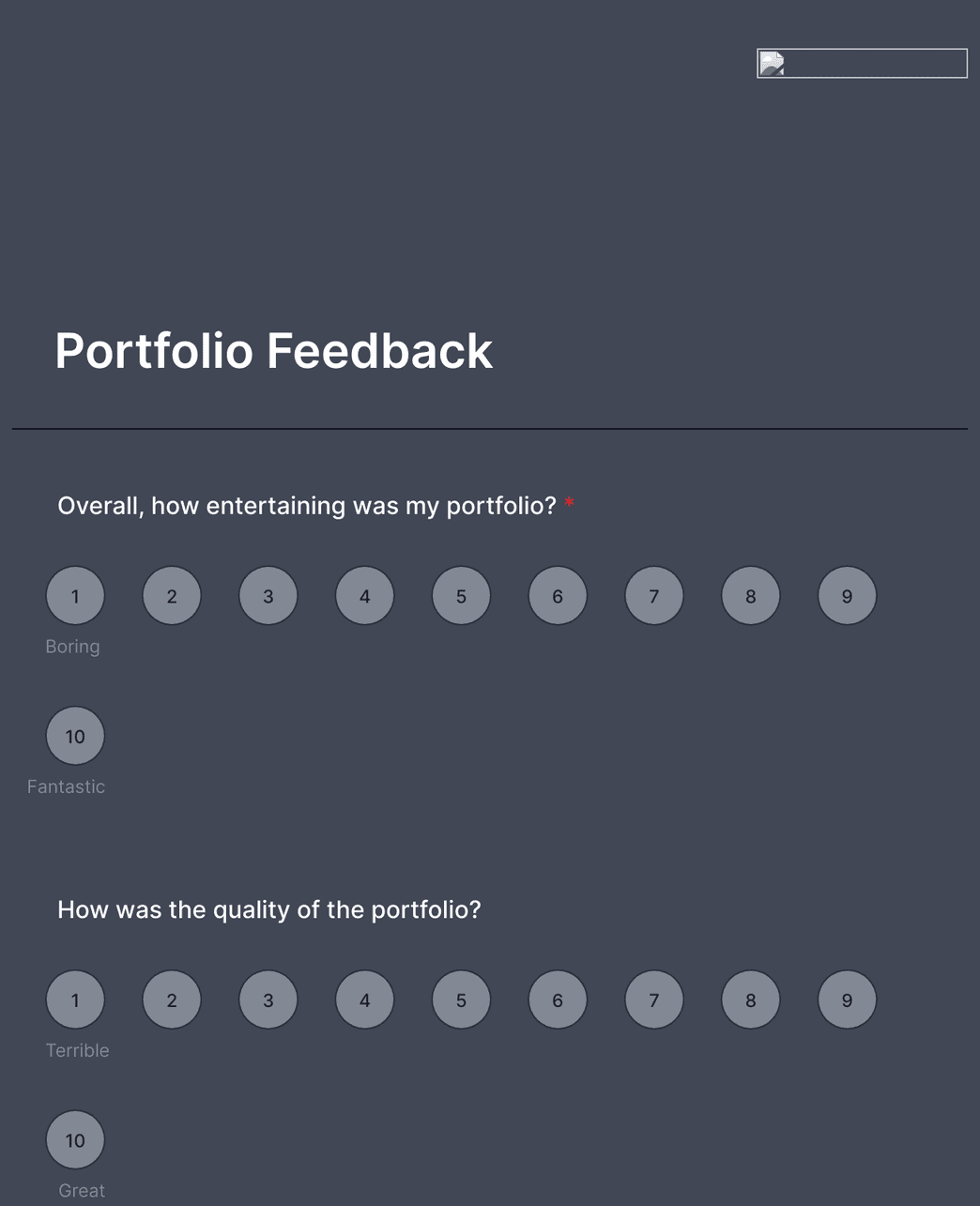Pick 9 on the entertainment scale

point(847,595)
